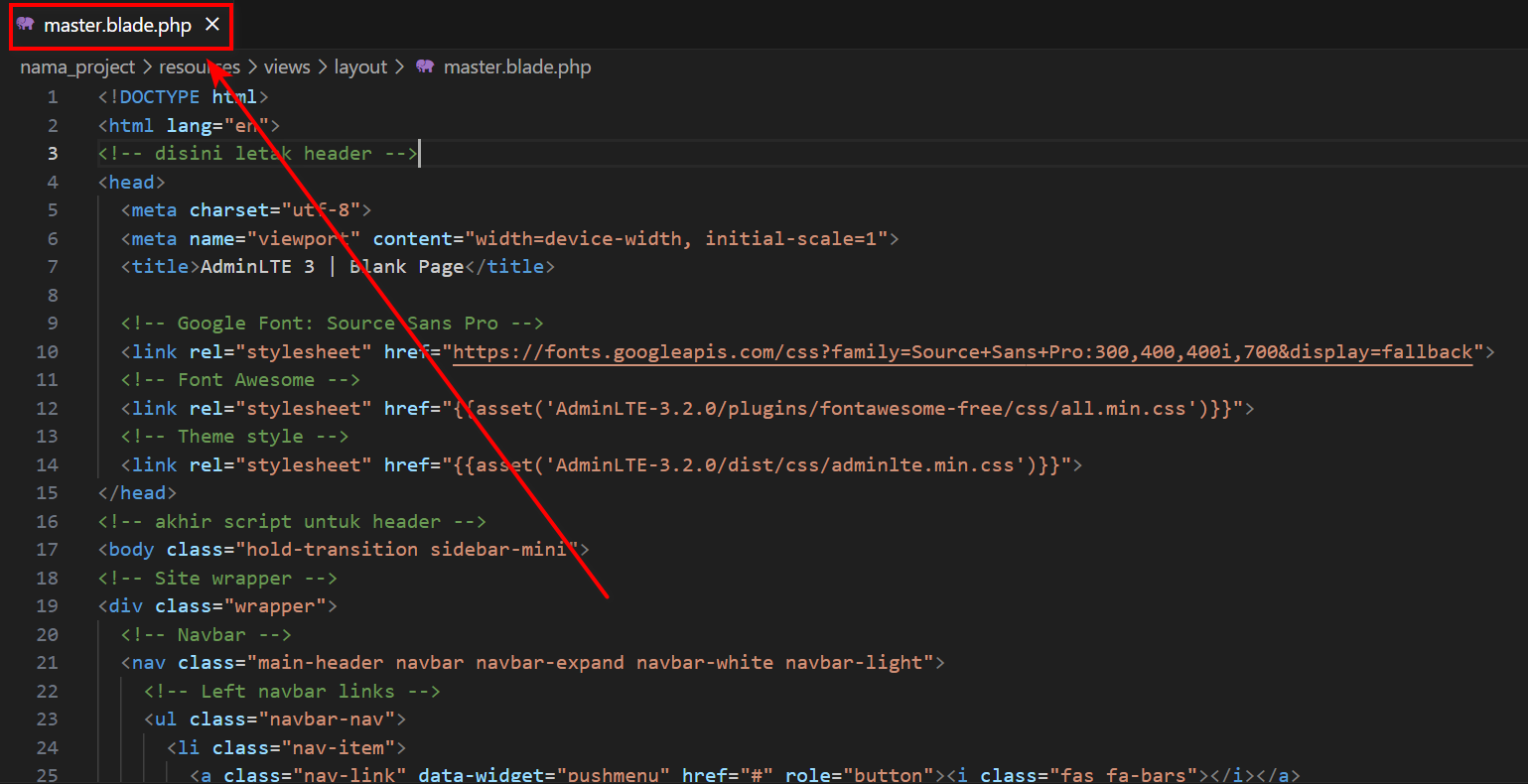The height and width of the screenshot is (784, 1528).
Task: Click the 'disini letak header' comment
Action: [x=258, y=154]
